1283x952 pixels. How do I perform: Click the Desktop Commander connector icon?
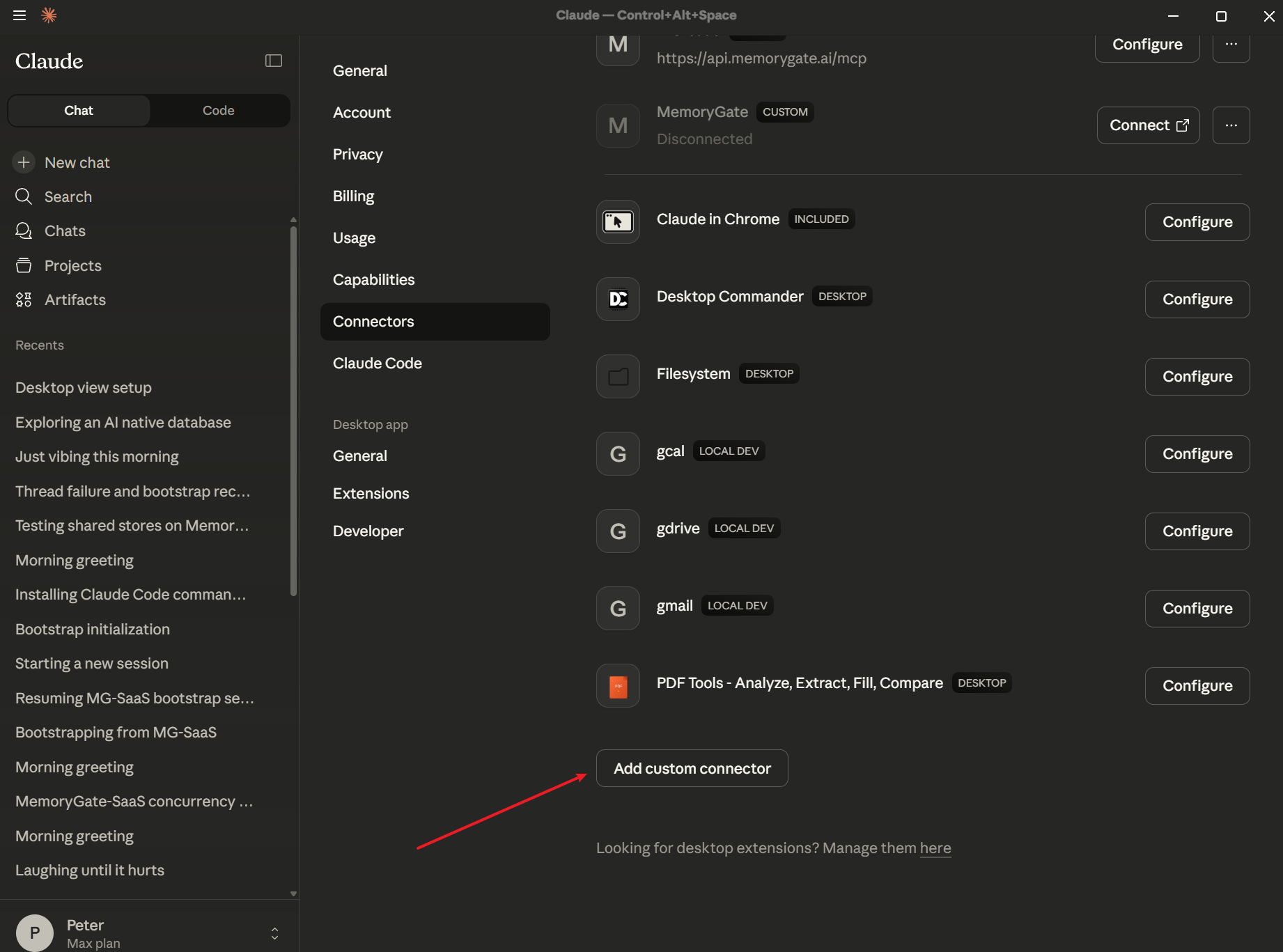click(x=617, y=299)
